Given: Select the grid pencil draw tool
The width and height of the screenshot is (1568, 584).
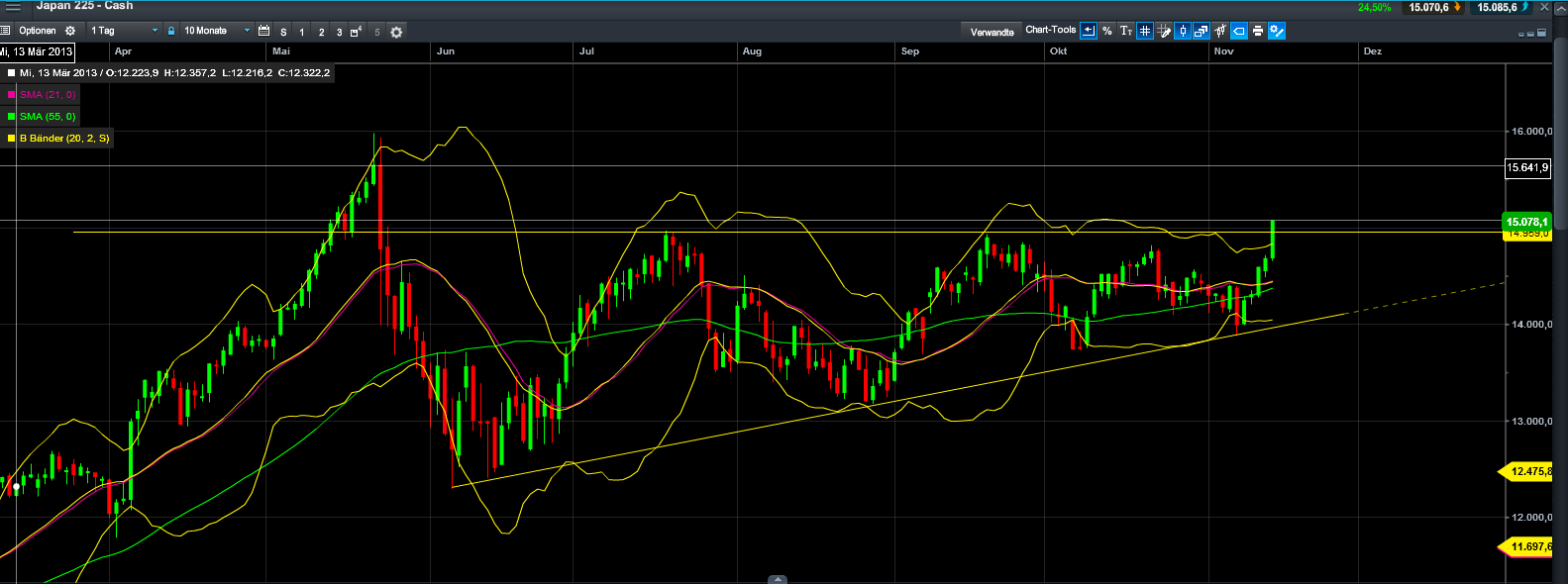Looking at the screenshot, I should (1164, 31).
